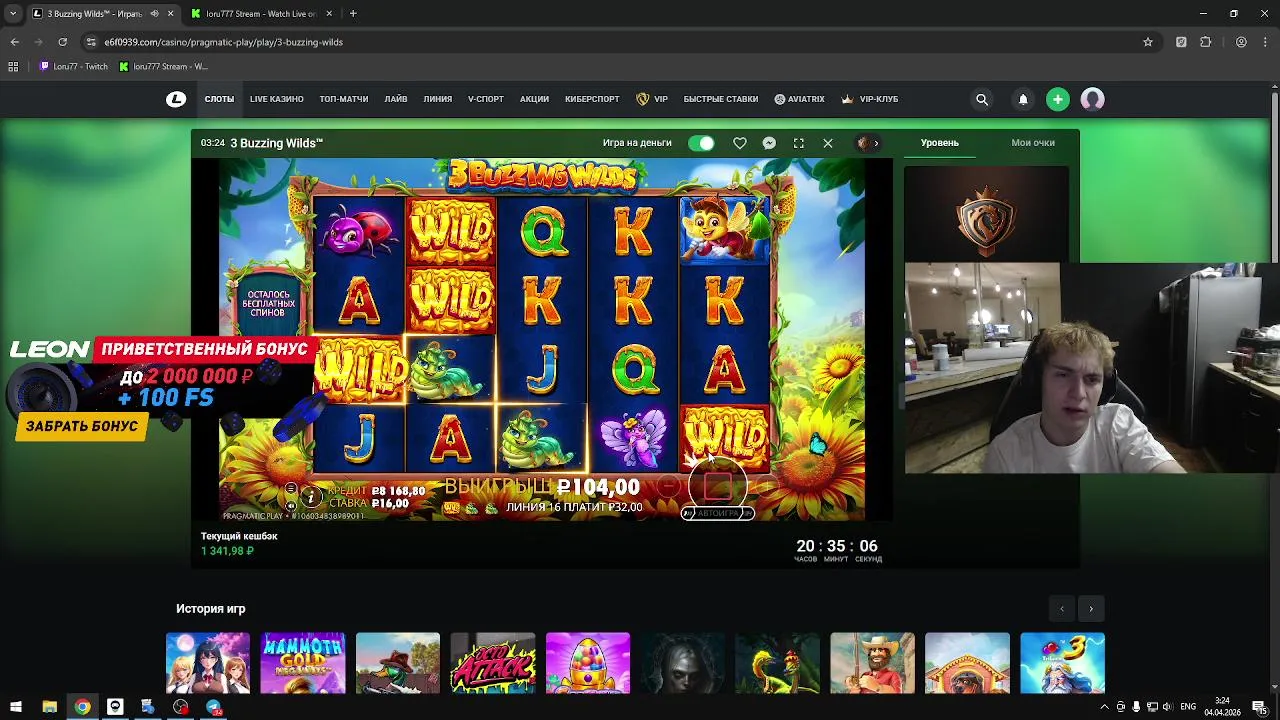This screenshot has height=720, width=1280.
Task: Open the 'ЛИНИЯ' menu item
Action: tap(438, 99)
